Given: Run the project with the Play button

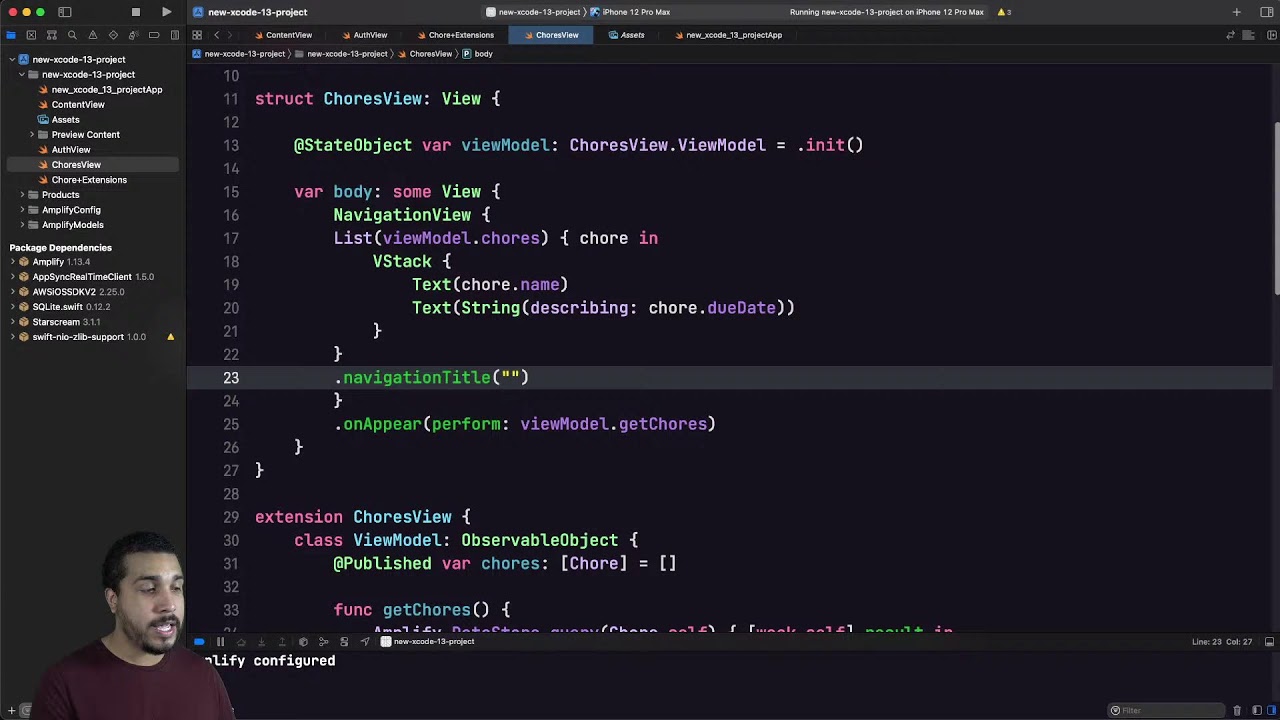Looking at the screenshot, I should point(166,12).
